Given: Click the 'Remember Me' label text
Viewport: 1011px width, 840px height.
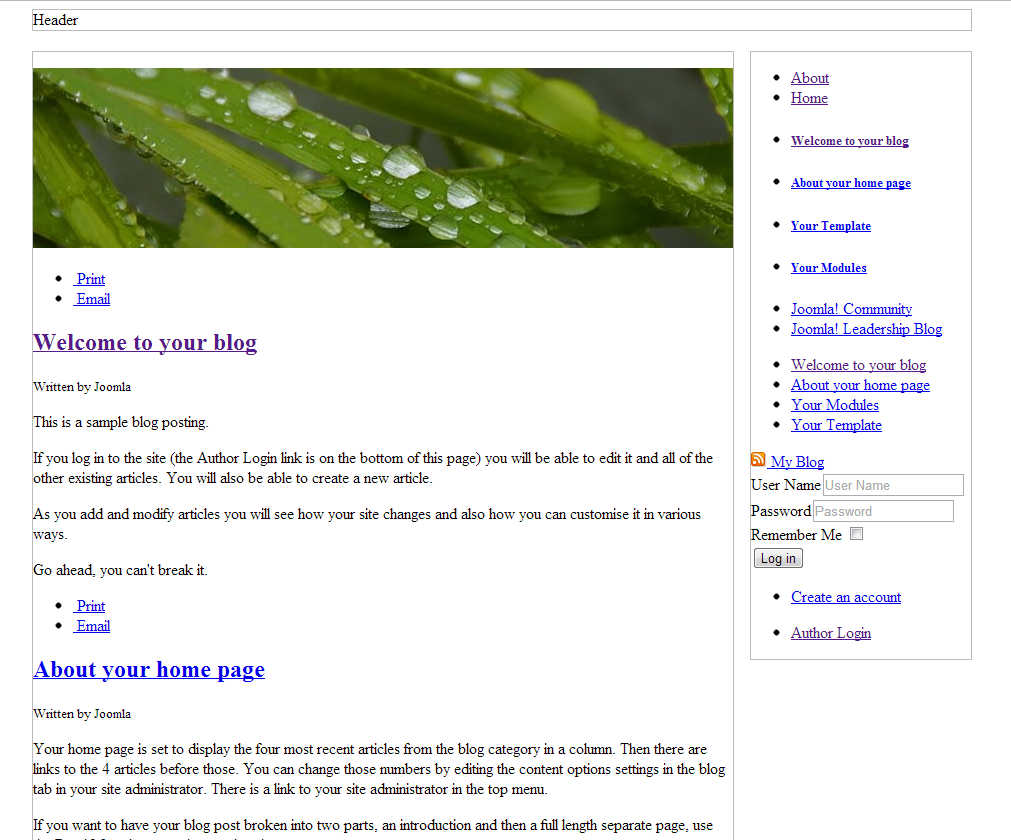Looking at the screenshot, I should 796,535.
